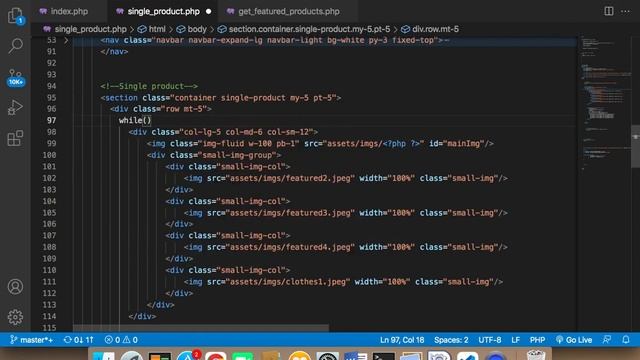Click the Go Live server button
The image size is (640, 360).
point(574,340)
